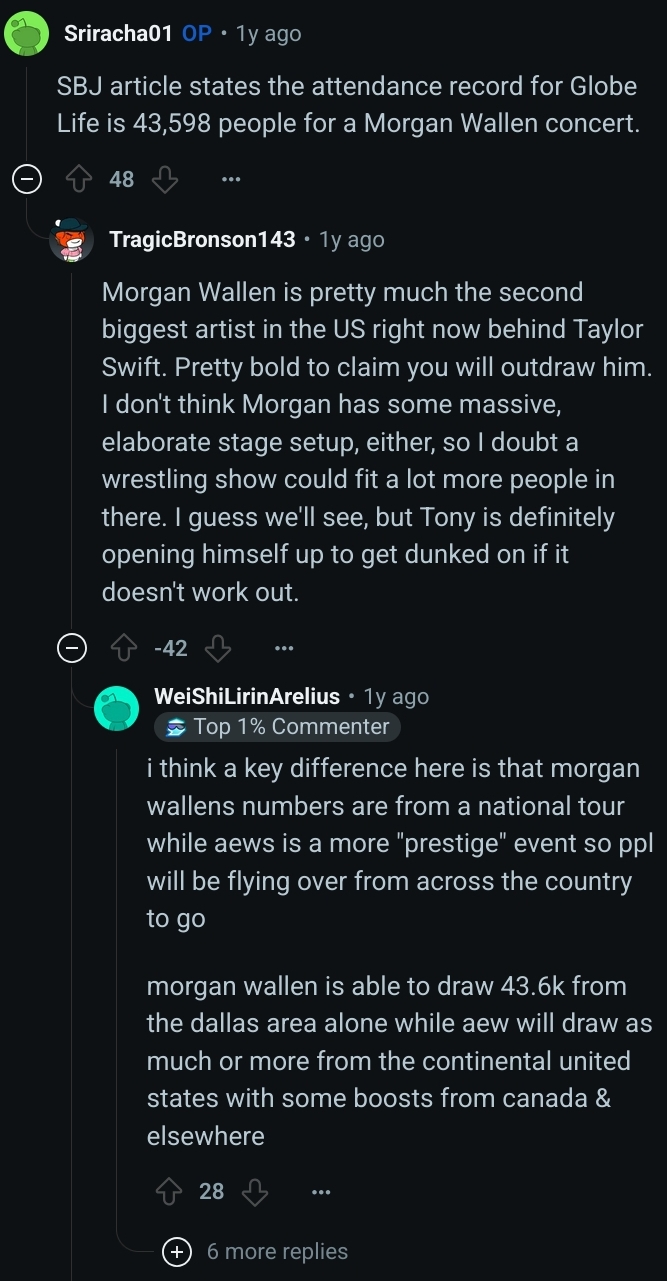Downvote Sriracha01's comment
Screen dimensions: 667x1281
pos(165,180)
